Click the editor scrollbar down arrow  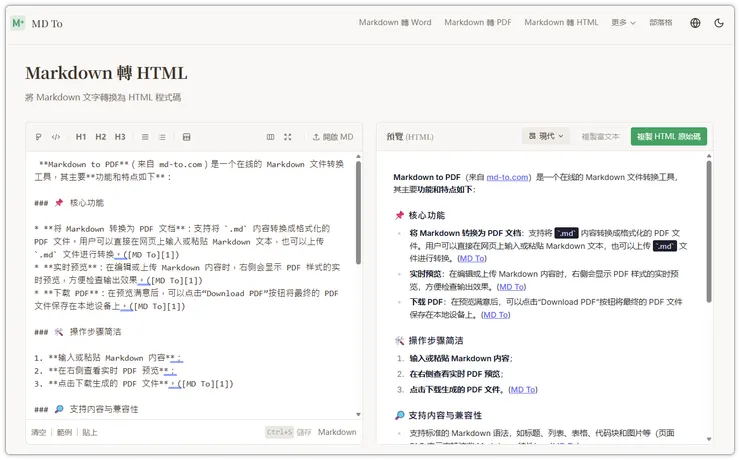tap(358, 414)
